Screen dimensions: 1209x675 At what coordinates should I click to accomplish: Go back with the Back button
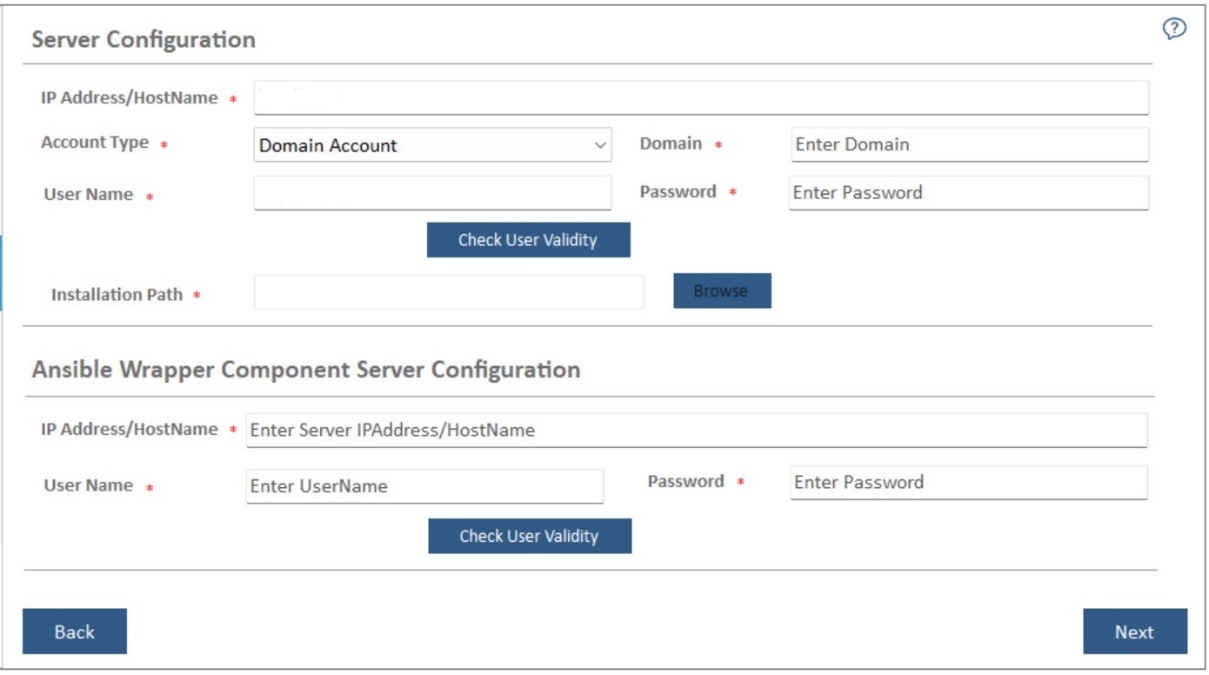(x=75, y=631)
